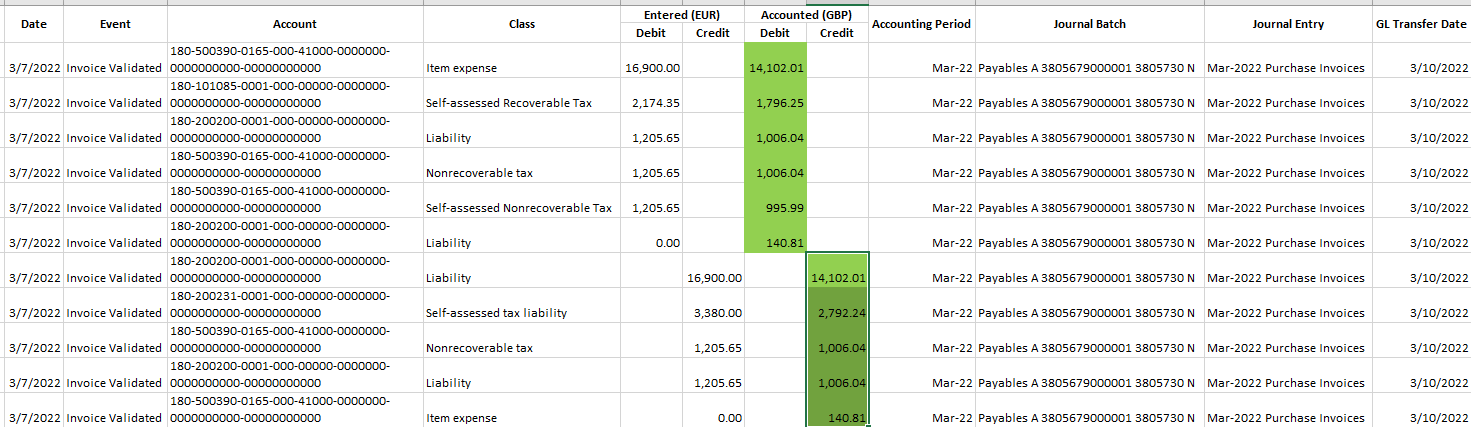Viewport: 1471px width, 427px height.
Task: Click the Accounted (GBP) header cell
Action: point(806,15)
